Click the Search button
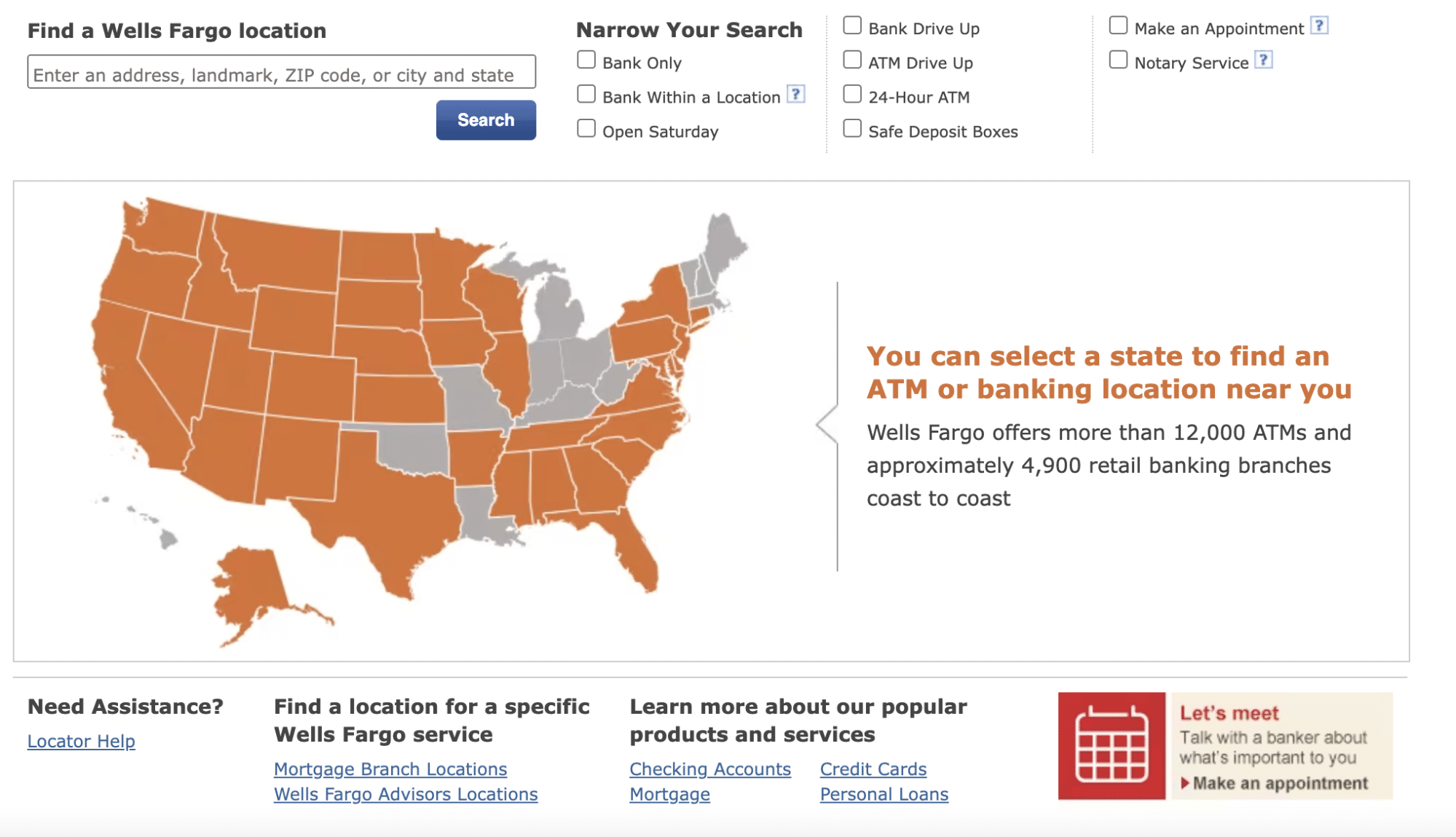The image size is (1456, 837). coord(485,119)
